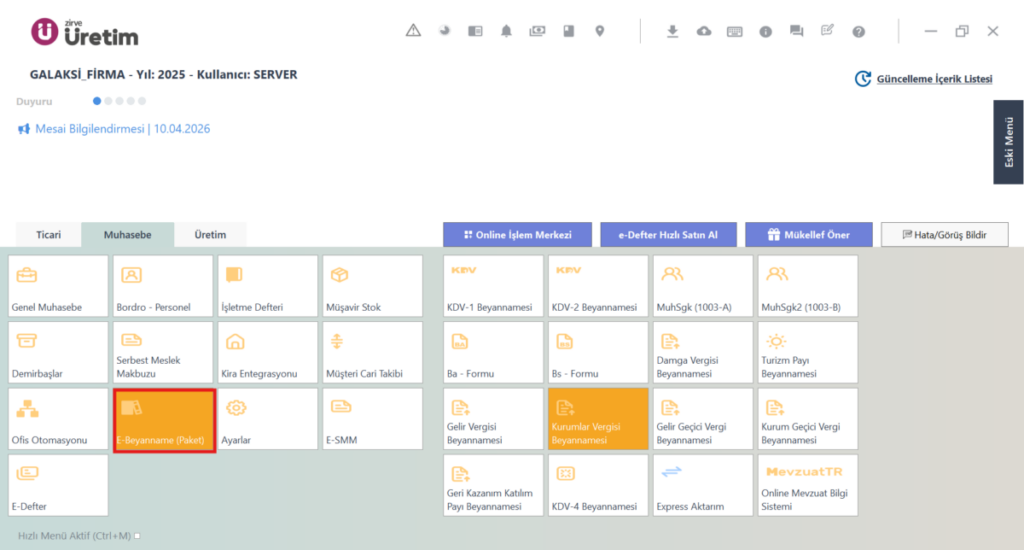Open Damga Vergisi Beyannamesi tile

[x=703, y=352]
